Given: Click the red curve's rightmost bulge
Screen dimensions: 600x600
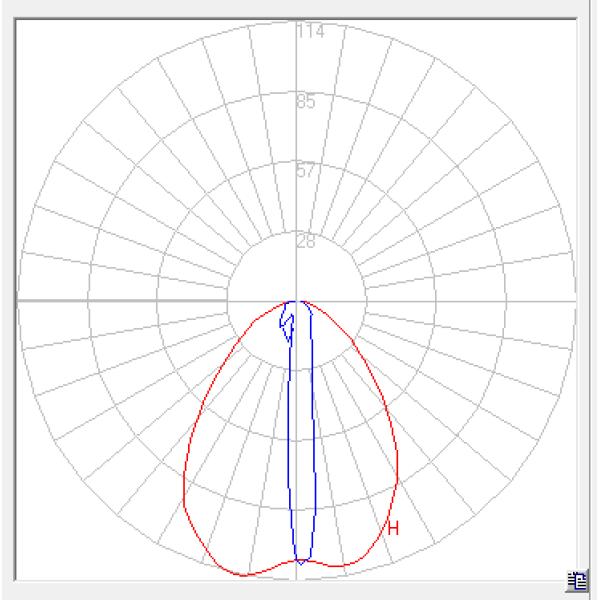Looking at the screenshot, I should [x=399, y=470].
